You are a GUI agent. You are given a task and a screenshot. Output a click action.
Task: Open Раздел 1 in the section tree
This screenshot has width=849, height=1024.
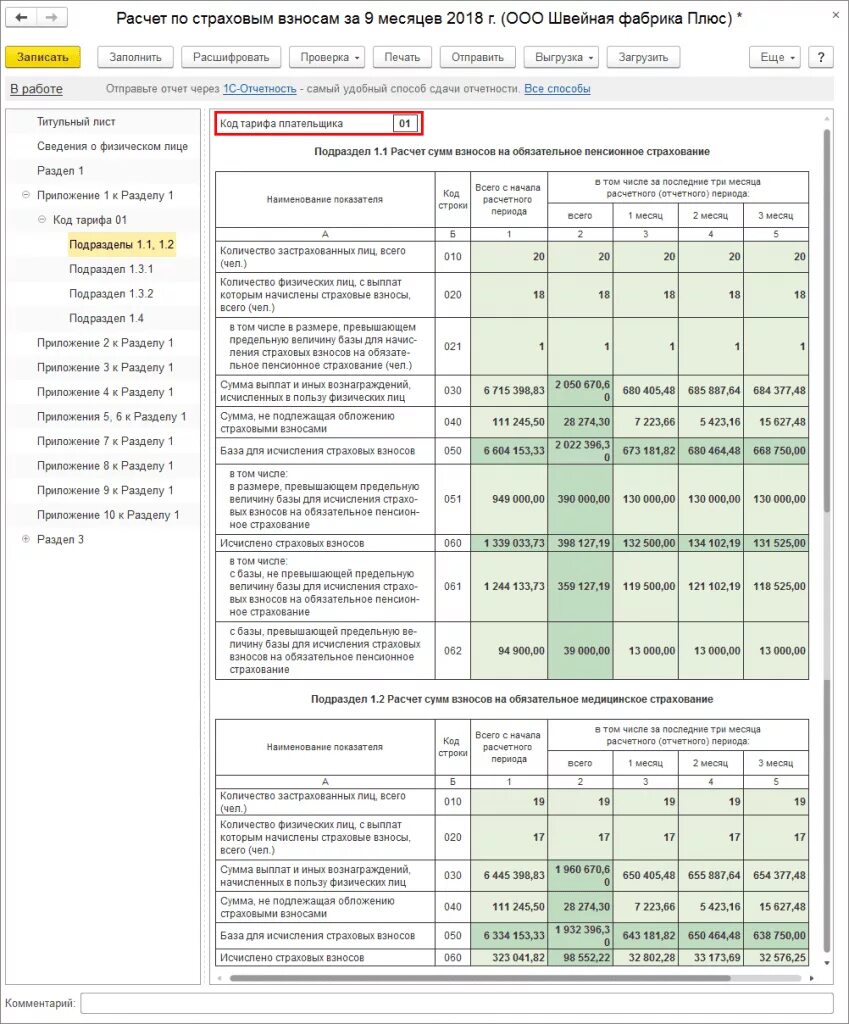click(60, 170)
